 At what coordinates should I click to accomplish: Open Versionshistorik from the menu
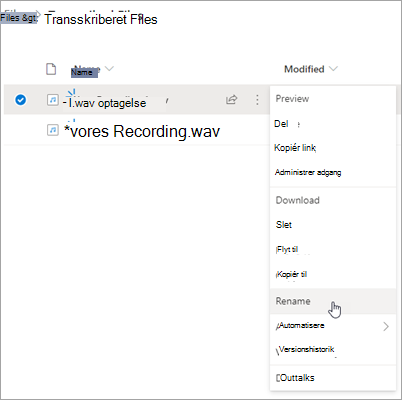click(x=305, y=349)
